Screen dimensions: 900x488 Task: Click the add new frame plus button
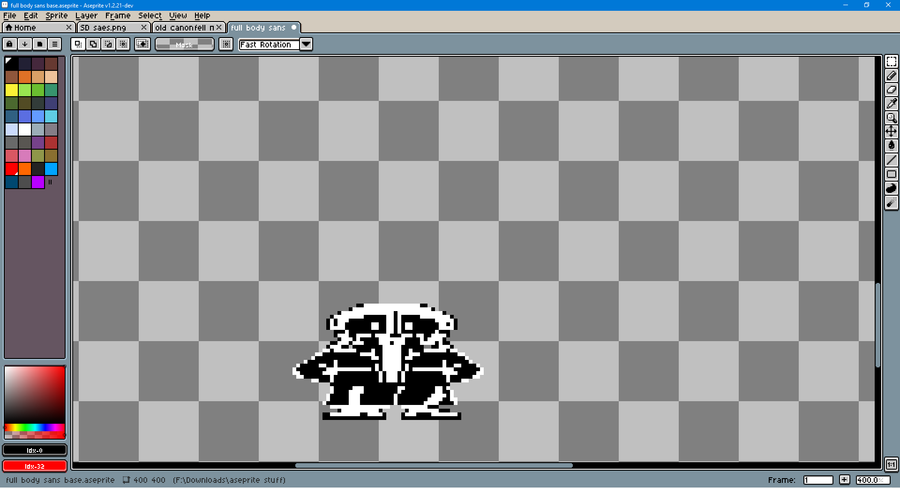(844, 480)
